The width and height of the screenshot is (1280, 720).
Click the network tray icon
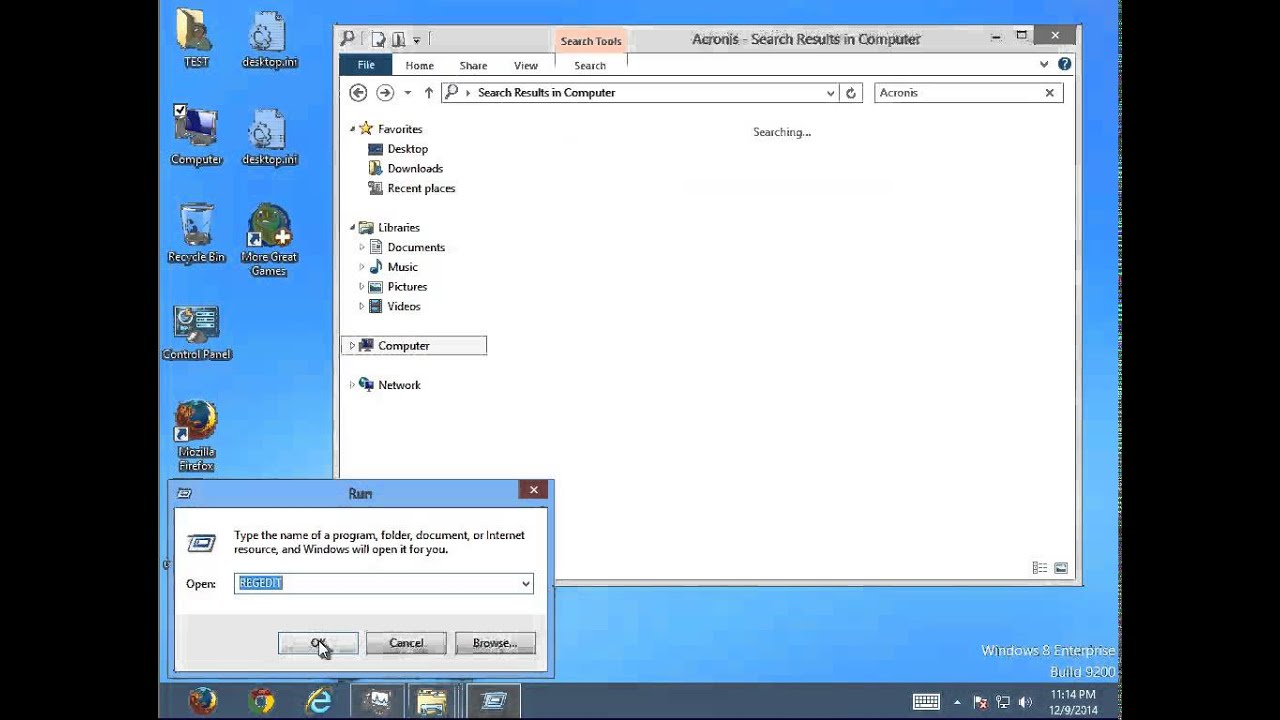(1003, 702)
